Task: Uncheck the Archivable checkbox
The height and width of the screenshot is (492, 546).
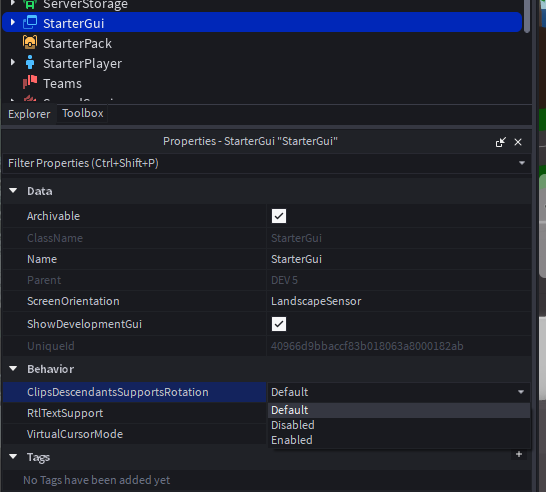Action: click(x=279, y=216)
